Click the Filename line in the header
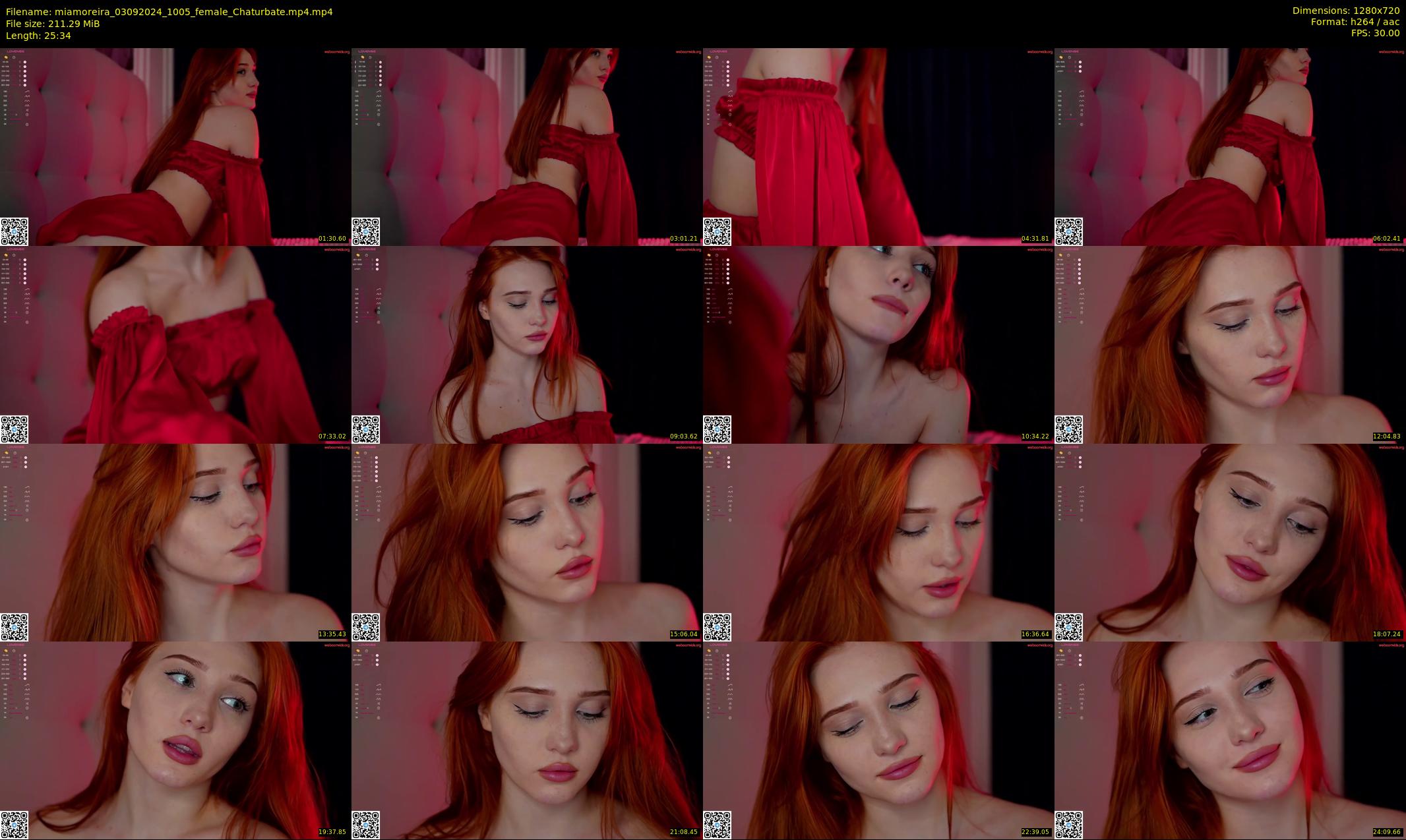Screen dimensions: 1406x840 point(169,12)
